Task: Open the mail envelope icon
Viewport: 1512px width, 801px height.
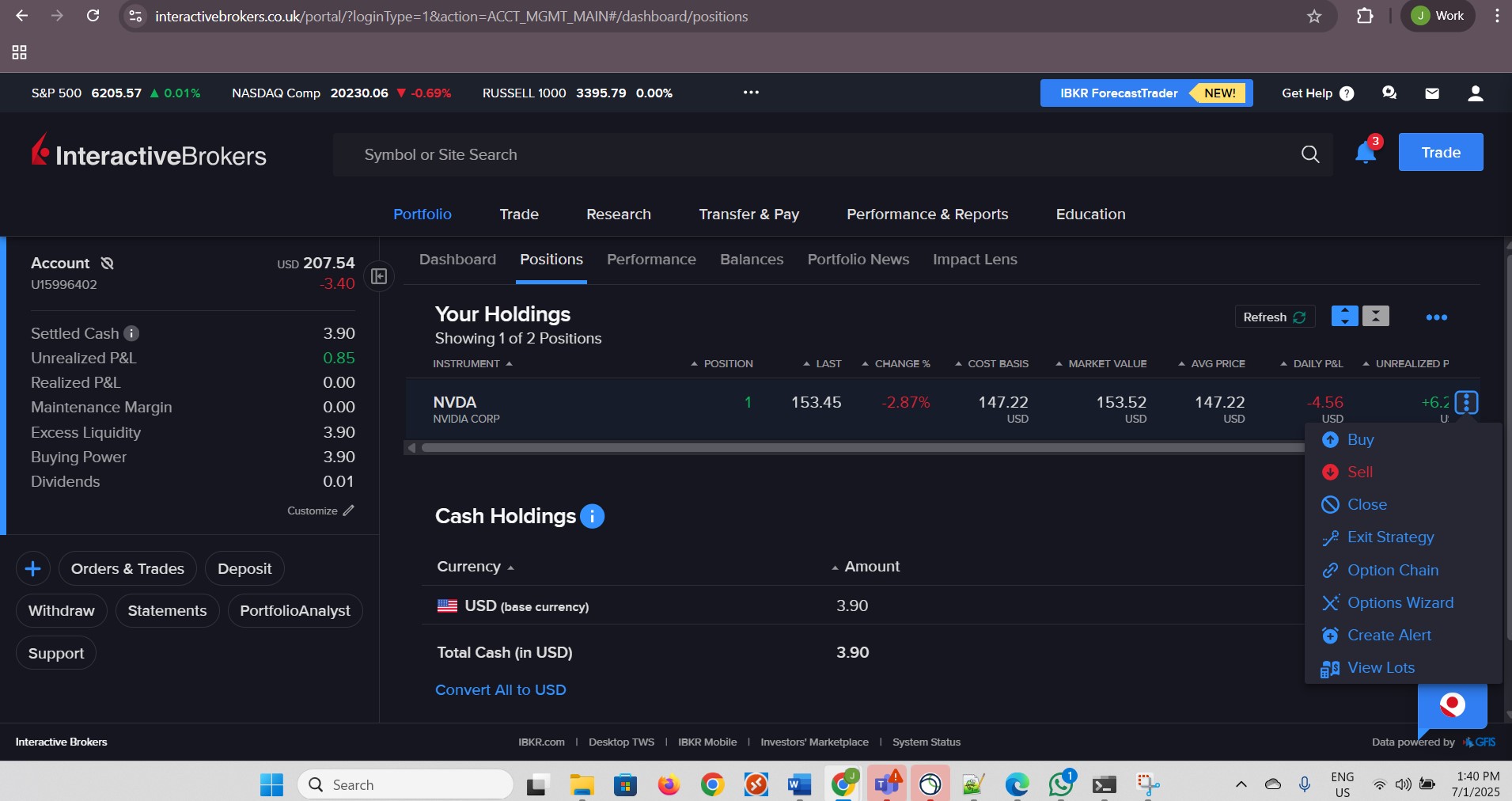Action: (1432, 93)
